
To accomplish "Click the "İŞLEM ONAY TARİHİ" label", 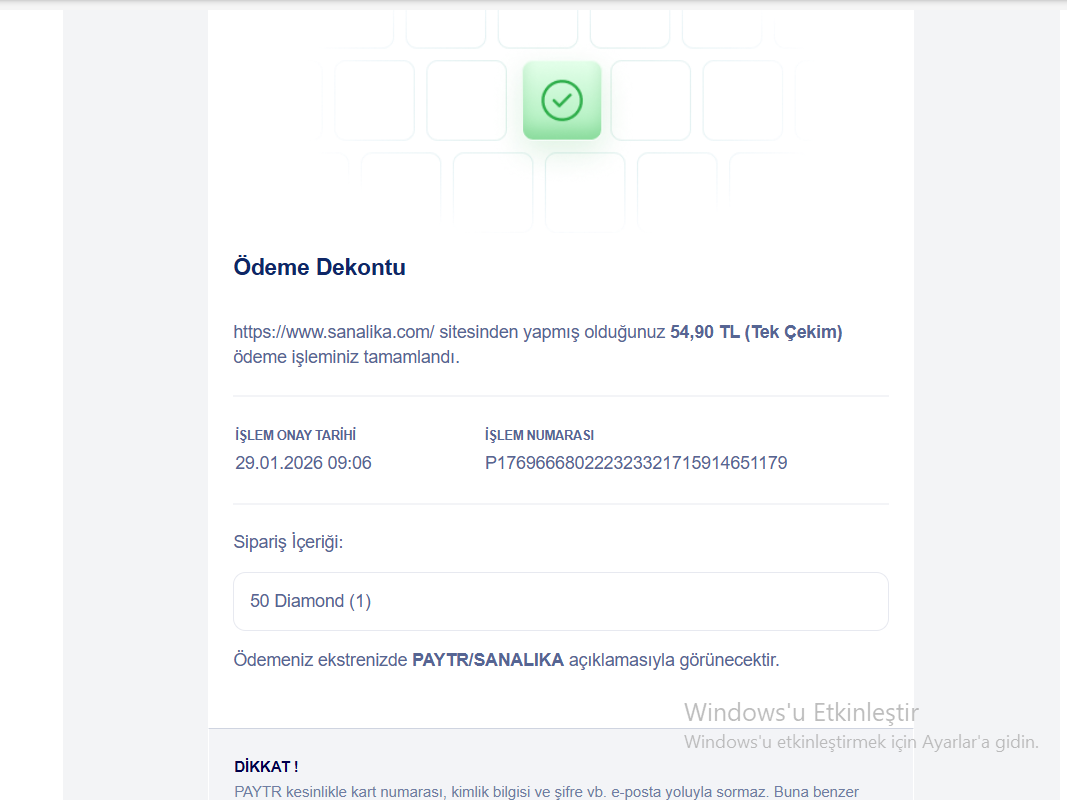I will point(295,435).
